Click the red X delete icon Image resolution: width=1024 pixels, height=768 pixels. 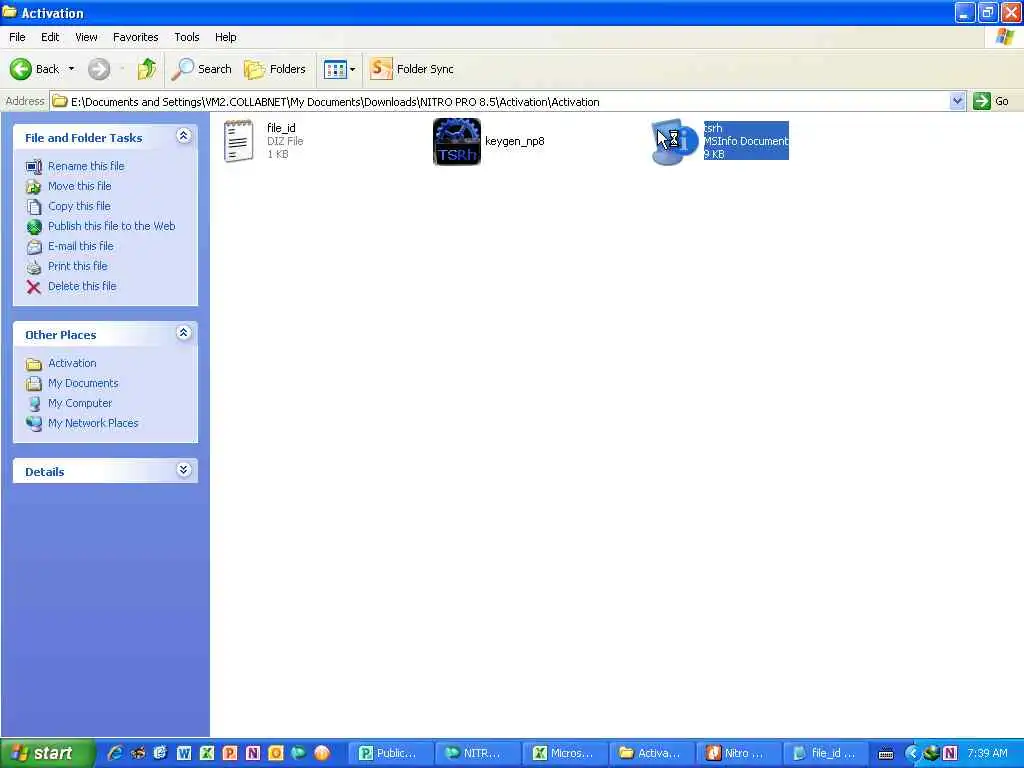34,287
